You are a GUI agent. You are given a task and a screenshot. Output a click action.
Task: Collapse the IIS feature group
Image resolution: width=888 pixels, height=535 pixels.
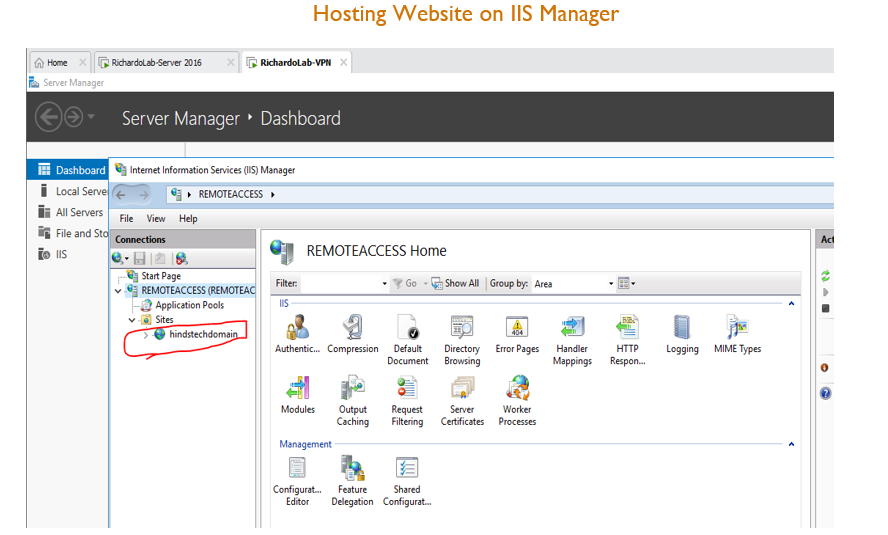tap(791, 304)
